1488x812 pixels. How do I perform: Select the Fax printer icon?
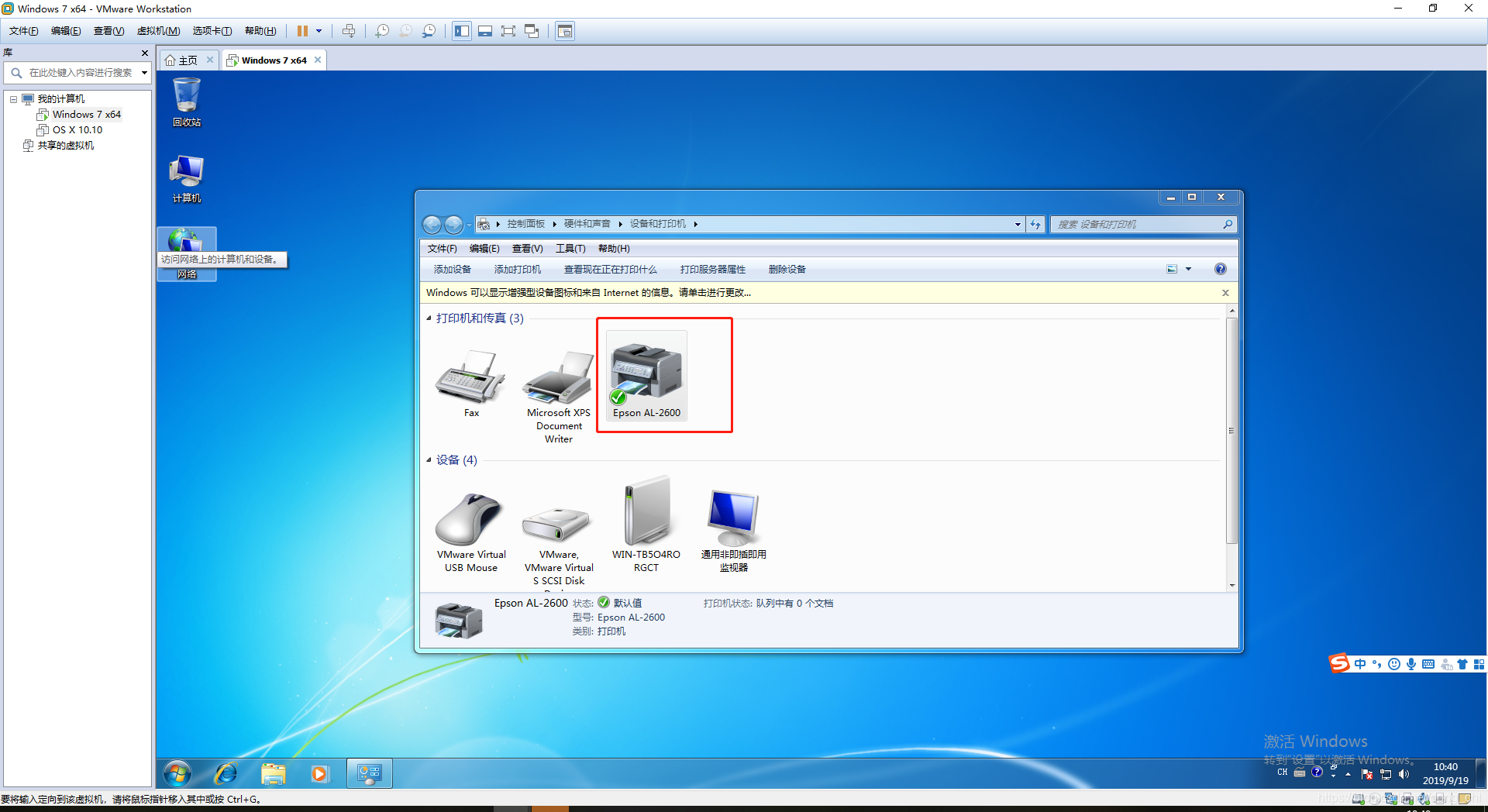471,384
